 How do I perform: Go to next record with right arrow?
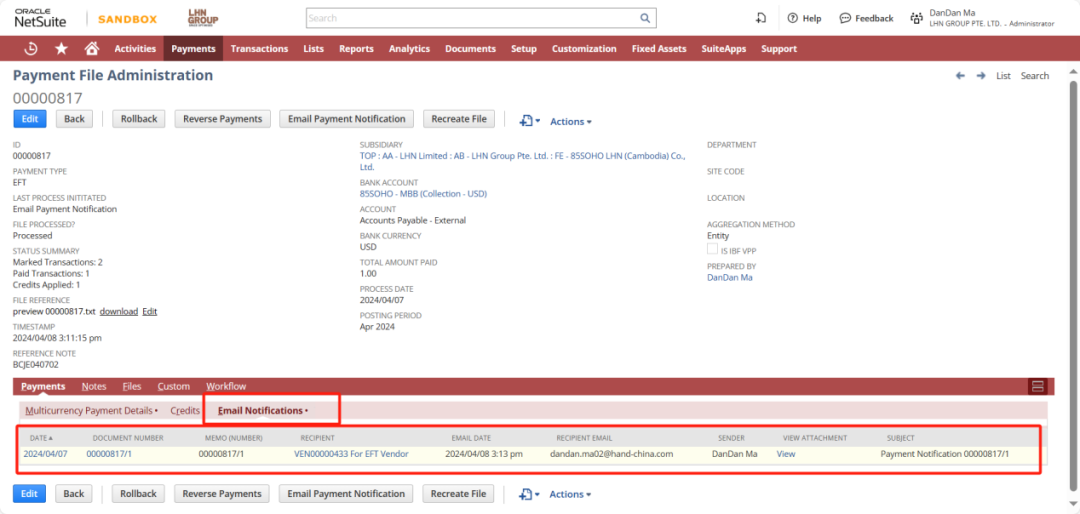click(981, 76)
